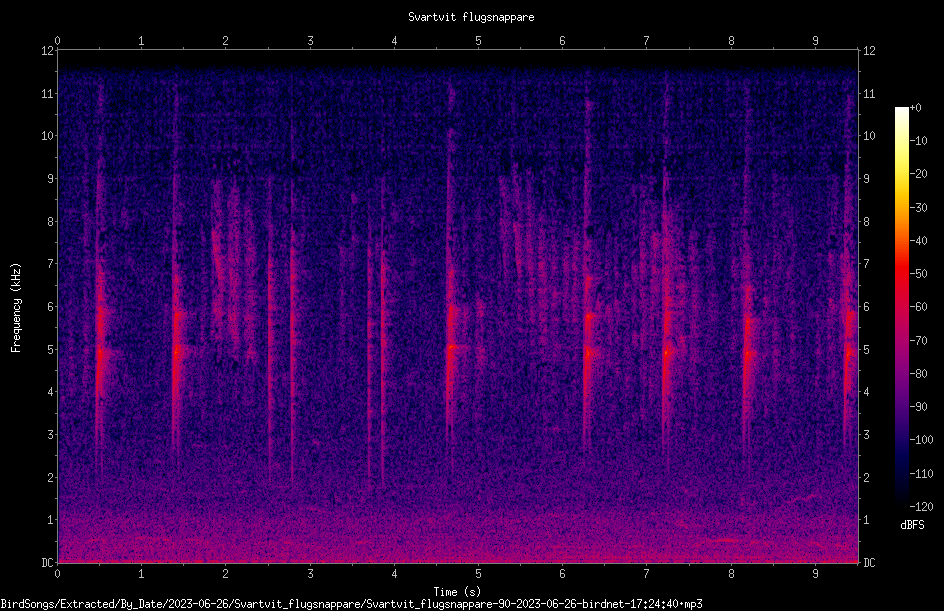
Task: Click the 8 tick label on the bottom time axis
Action: tap(731, 574)
